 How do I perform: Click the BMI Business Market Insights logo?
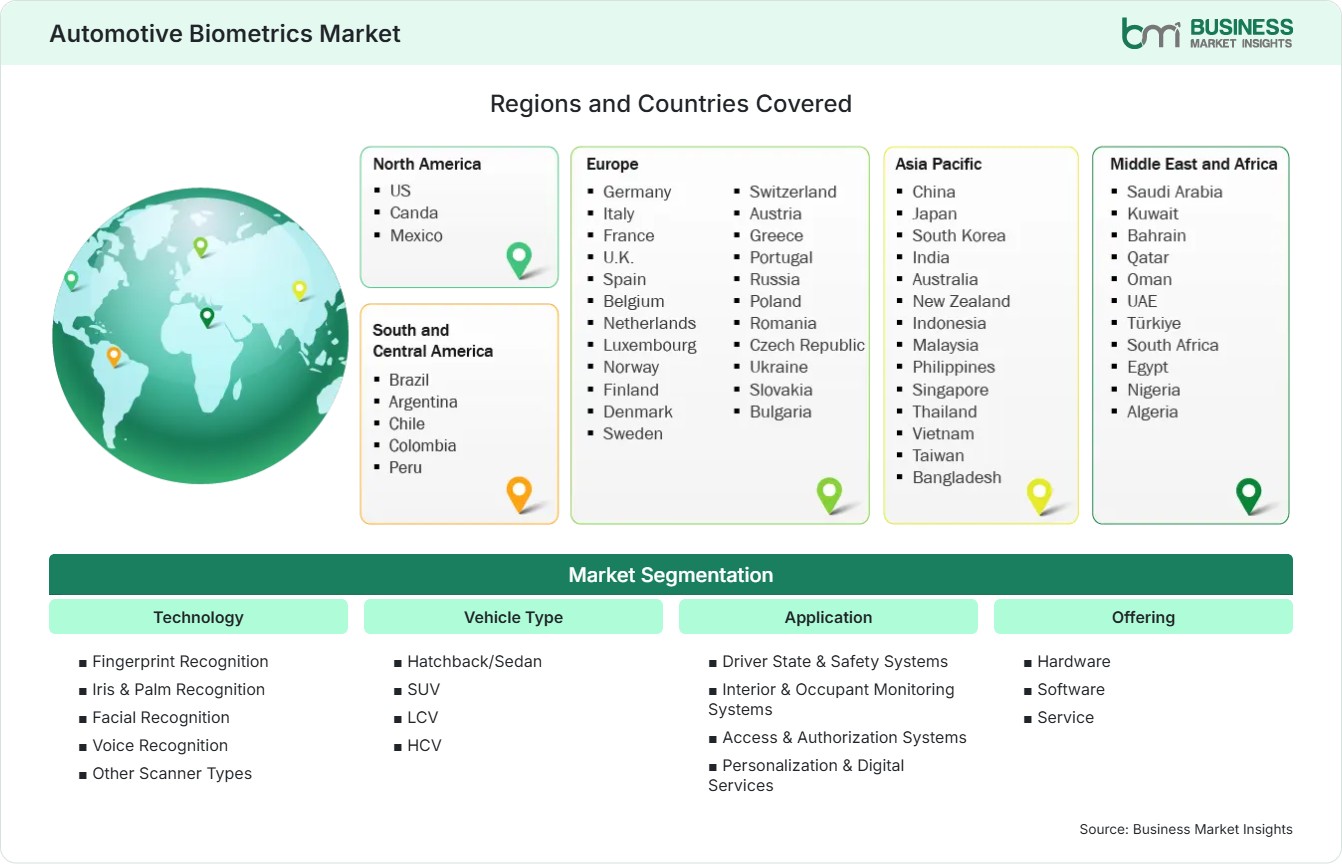[x=1206, y=33]
